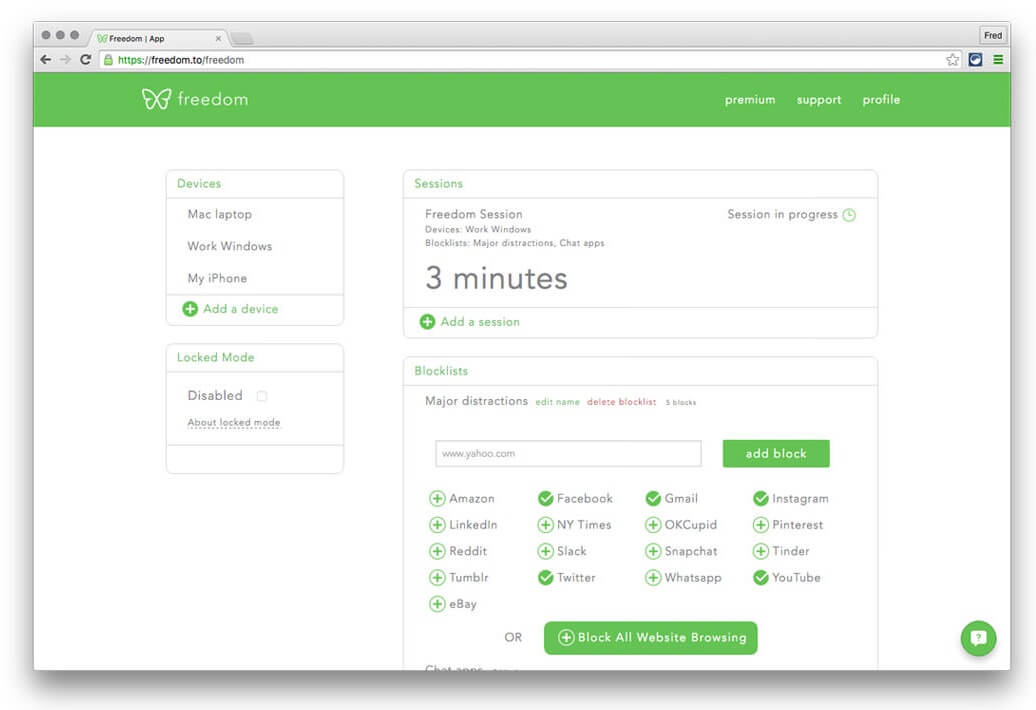Open the help chat bubble
The image size is (1036, 710).
tap(978, 638)
